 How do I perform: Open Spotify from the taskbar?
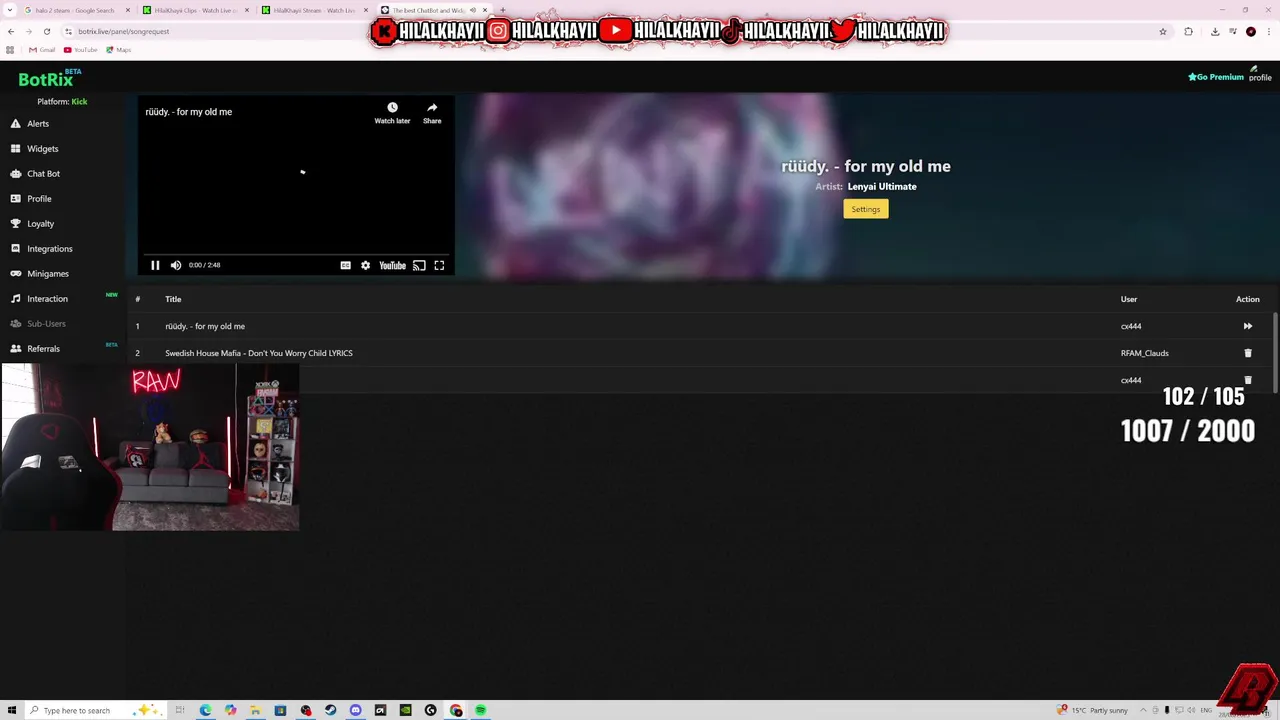[x=481, y=710]
